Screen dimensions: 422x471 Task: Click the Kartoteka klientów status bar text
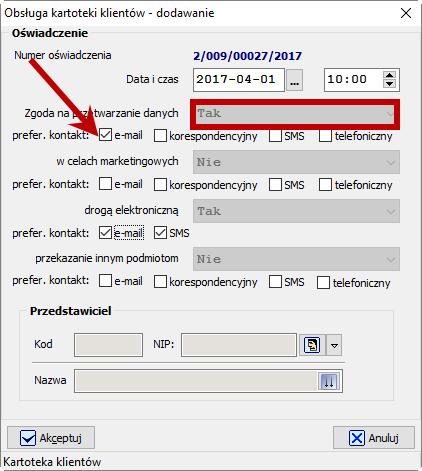click(52, 462)
